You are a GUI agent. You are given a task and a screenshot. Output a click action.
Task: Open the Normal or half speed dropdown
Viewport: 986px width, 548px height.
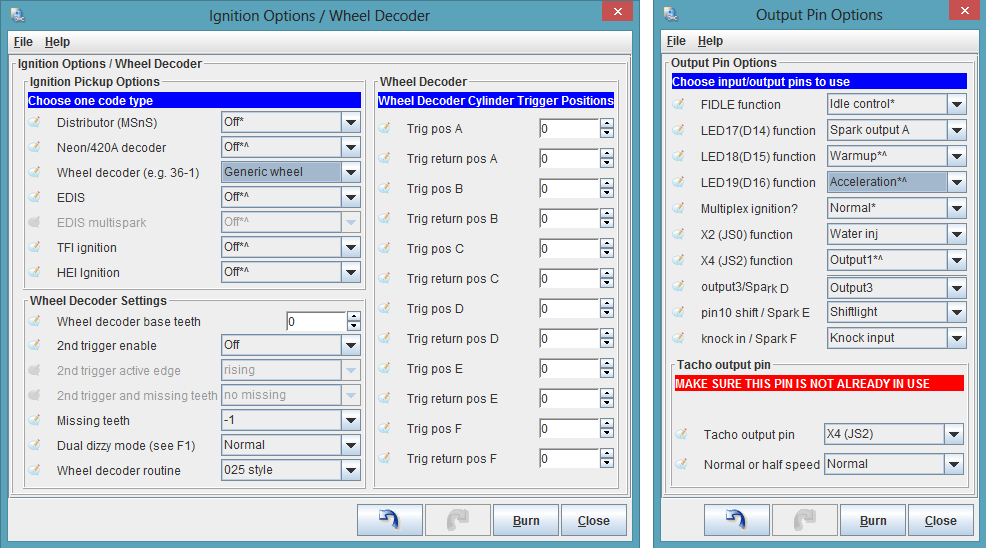(x=894, y=464)
